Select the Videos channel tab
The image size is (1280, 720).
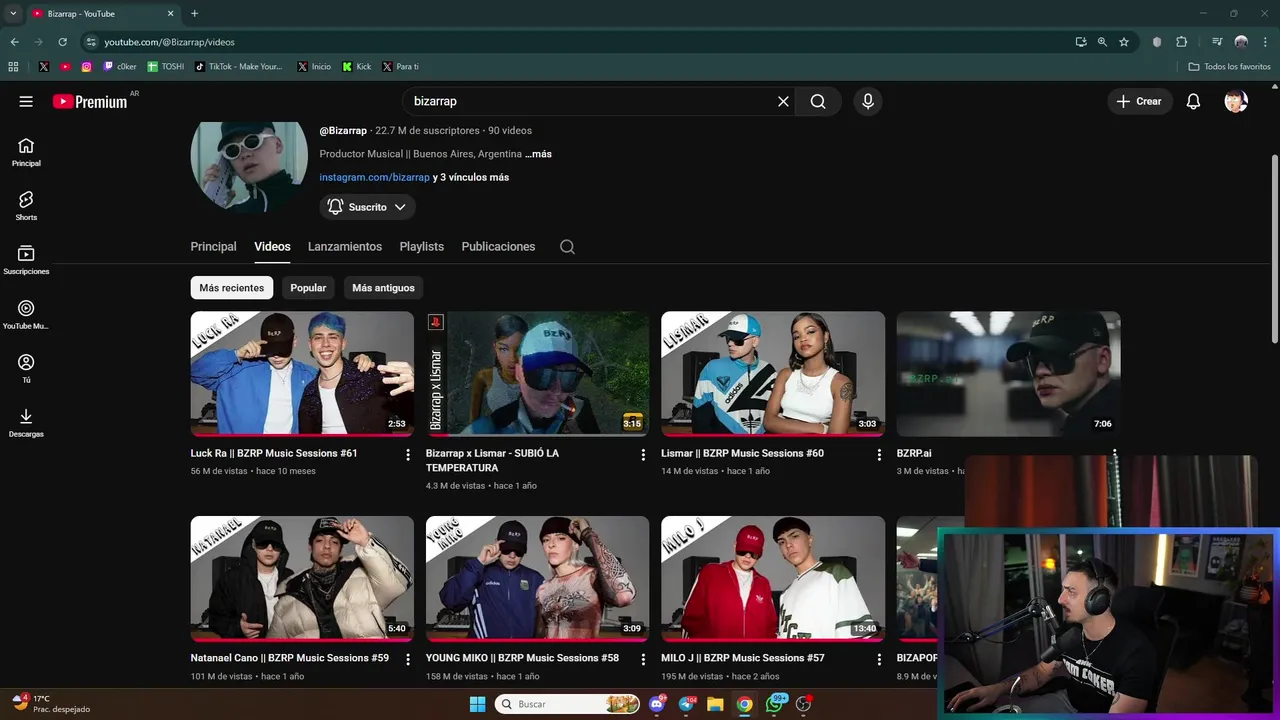pos(272,246)
